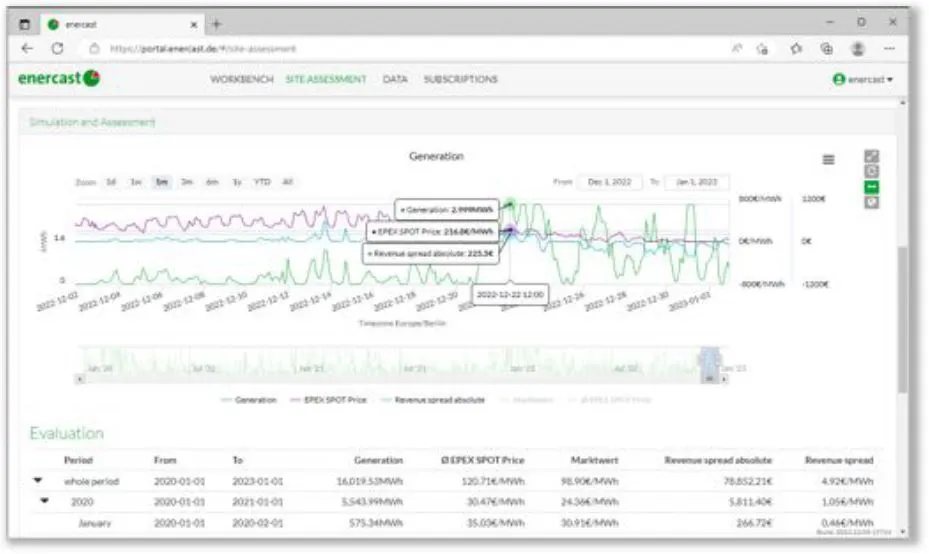Open SUBSCRIPTIONS menu
Image resolution: width=929 pixels, height=554 pixels.
coord(460,79)
